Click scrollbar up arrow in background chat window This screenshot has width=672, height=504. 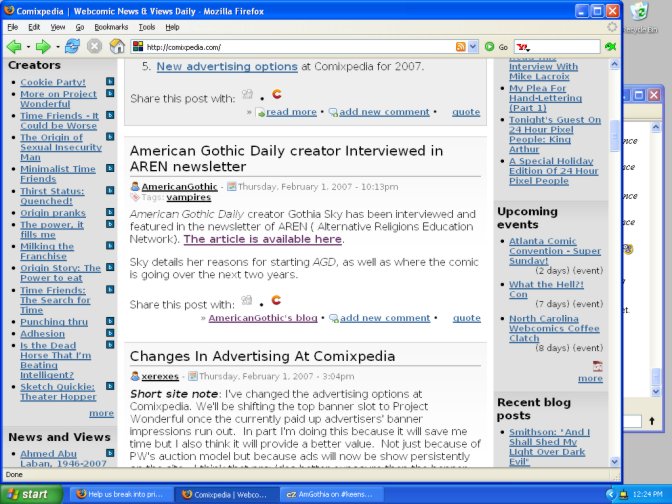(656, 127)
